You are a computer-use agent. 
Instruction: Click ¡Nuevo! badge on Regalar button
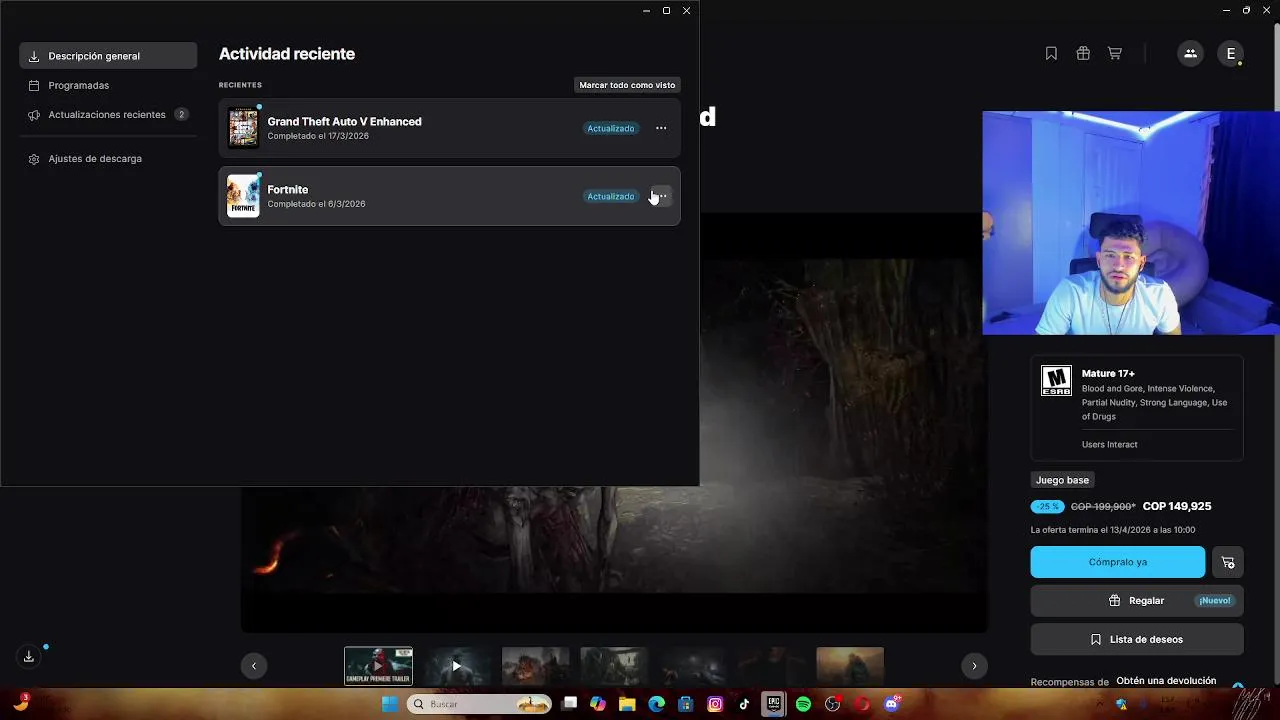point(1215,601)
